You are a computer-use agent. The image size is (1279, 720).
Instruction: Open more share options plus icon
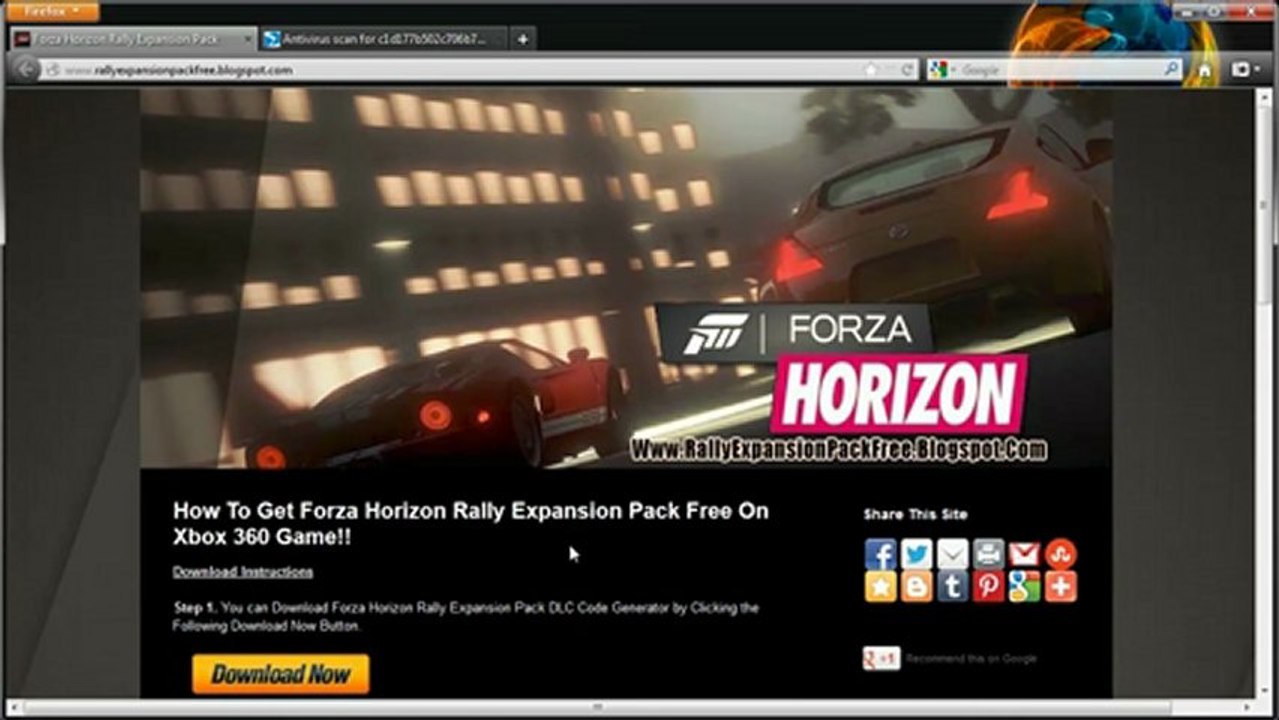(1060, 587)
